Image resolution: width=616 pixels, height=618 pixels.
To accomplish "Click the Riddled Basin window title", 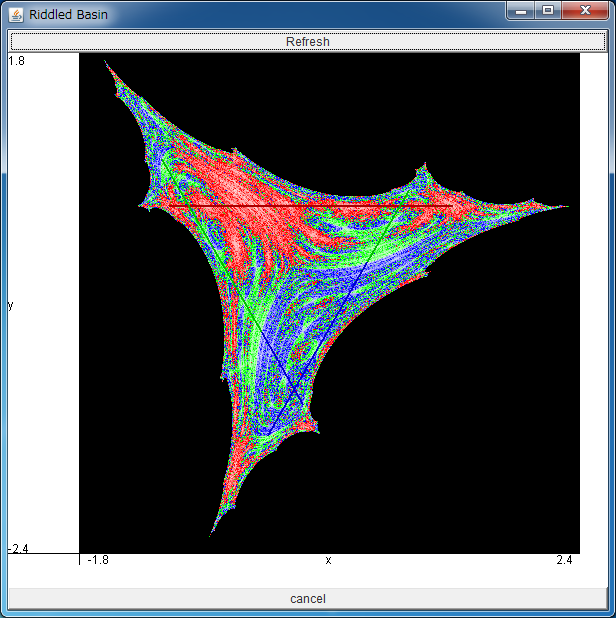I will point(68,15).
